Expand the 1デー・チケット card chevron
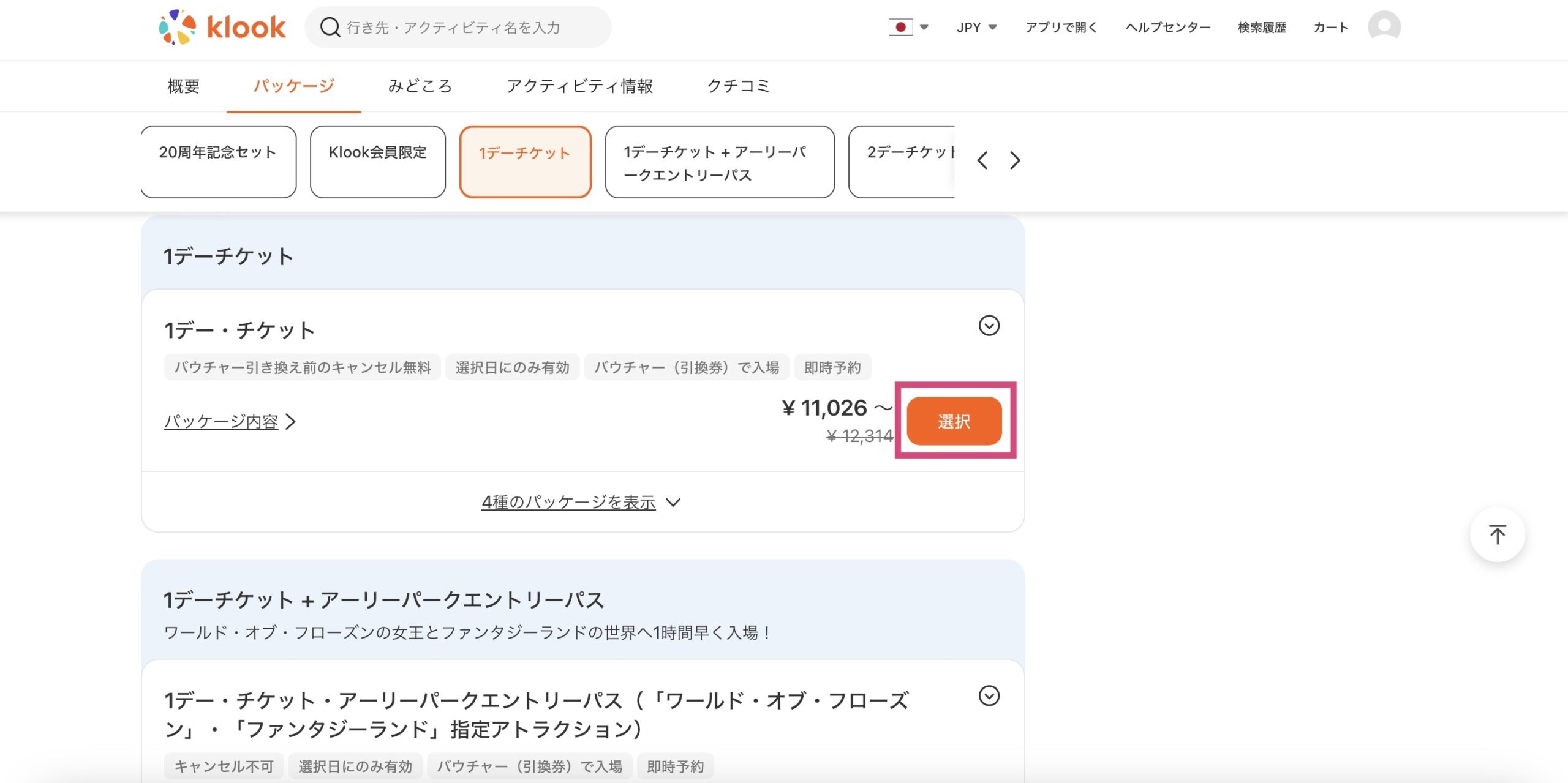Image resolution: width=1568 pixels, height=783 pixels. 989,325
